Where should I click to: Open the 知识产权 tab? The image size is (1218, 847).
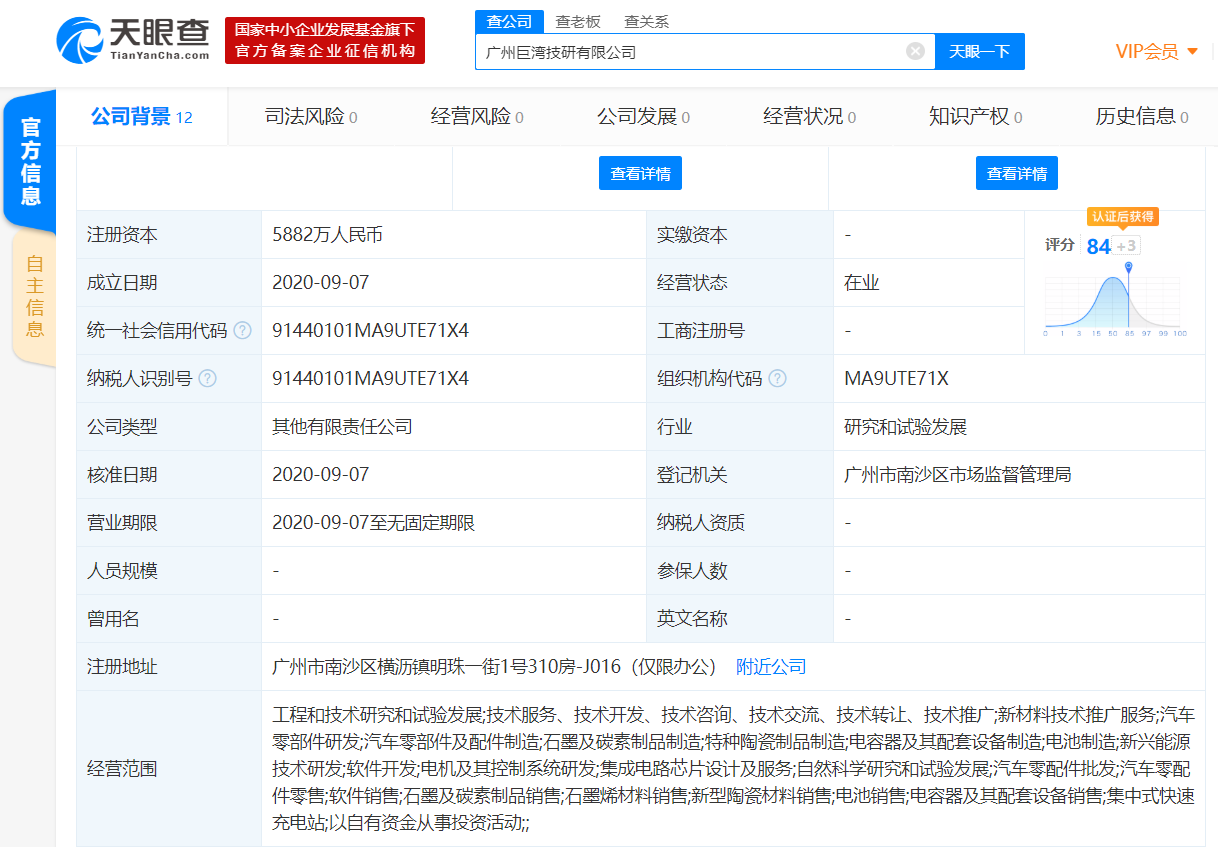point(975,117)
